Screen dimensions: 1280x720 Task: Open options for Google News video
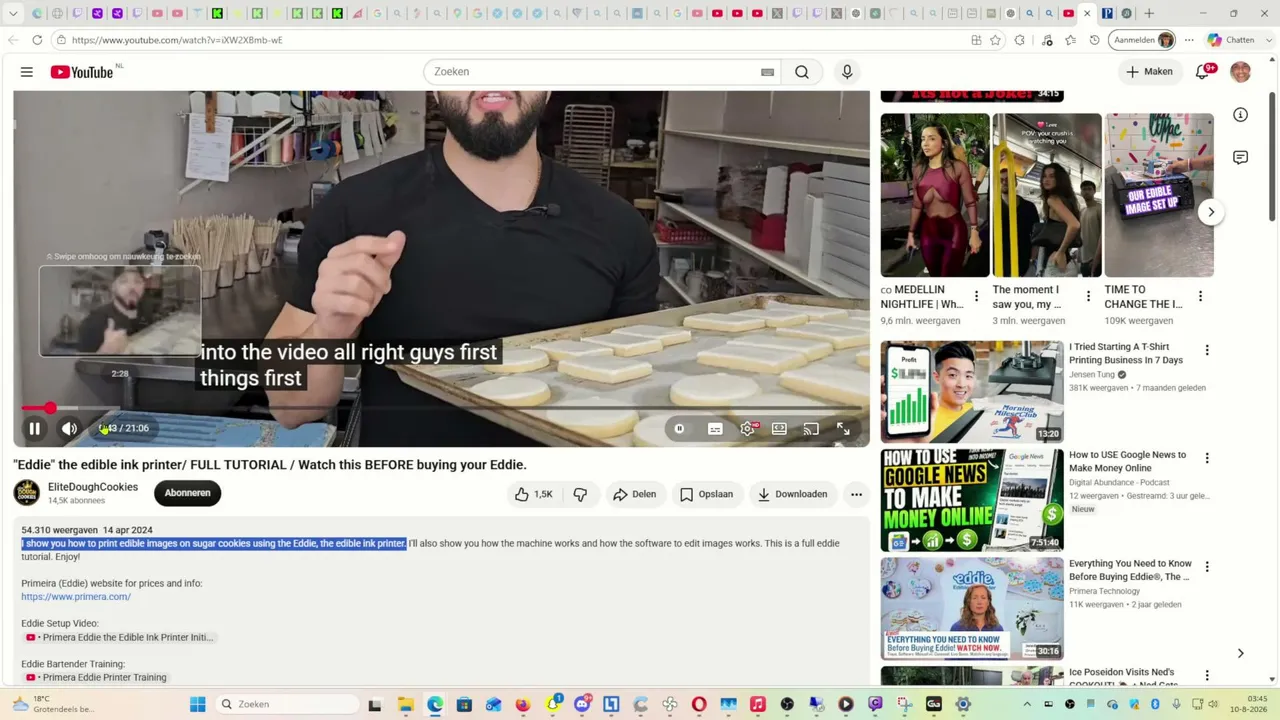(1207, 458)
